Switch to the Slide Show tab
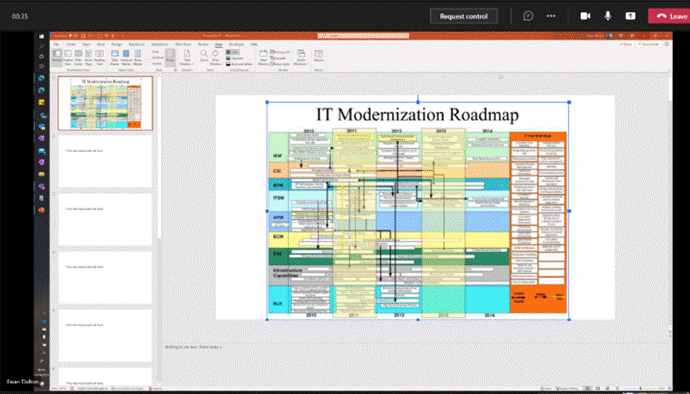The height and width of the screenshot is (394, 690). click(183, 44)
